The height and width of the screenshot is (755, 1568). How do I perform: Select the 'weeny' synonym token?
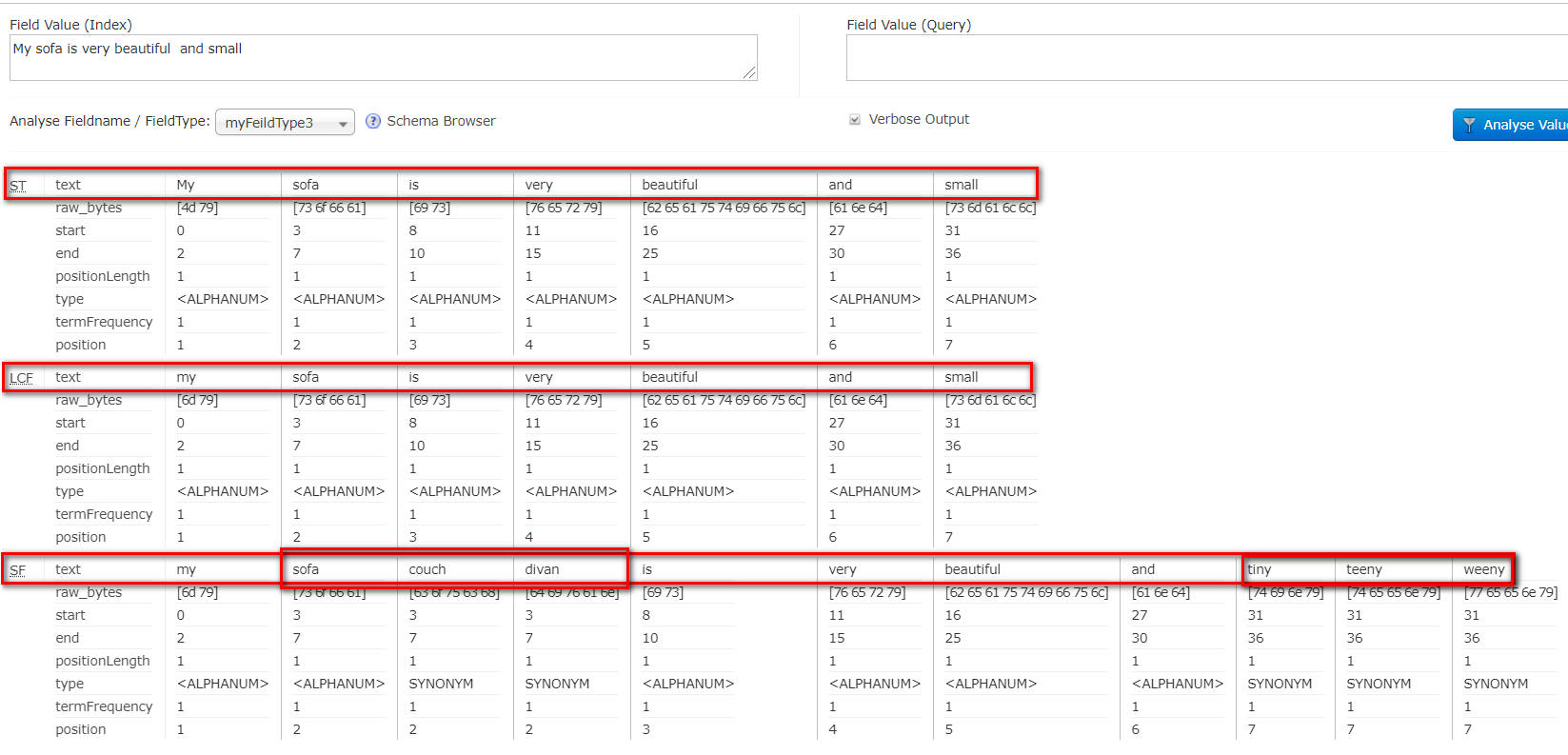pyautogui.click(x=1484, y=569)
